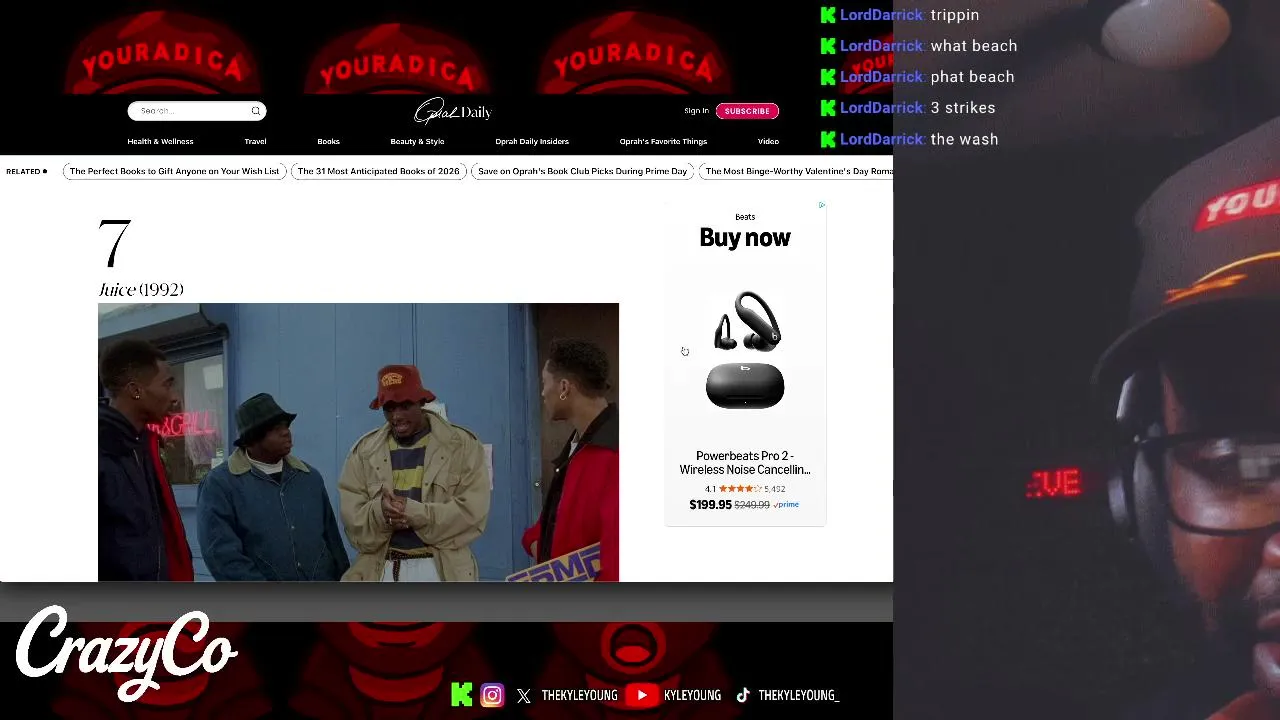Go to the Video section
1280x720 pixels.
[x=768, y=141]
